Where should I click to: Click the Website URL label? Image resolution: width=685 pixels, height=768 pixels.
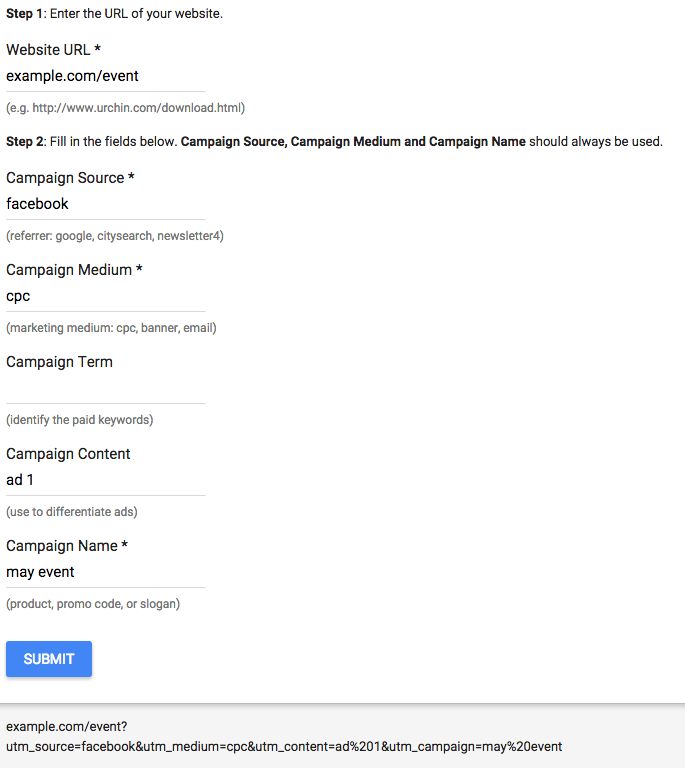click(53, 49)
